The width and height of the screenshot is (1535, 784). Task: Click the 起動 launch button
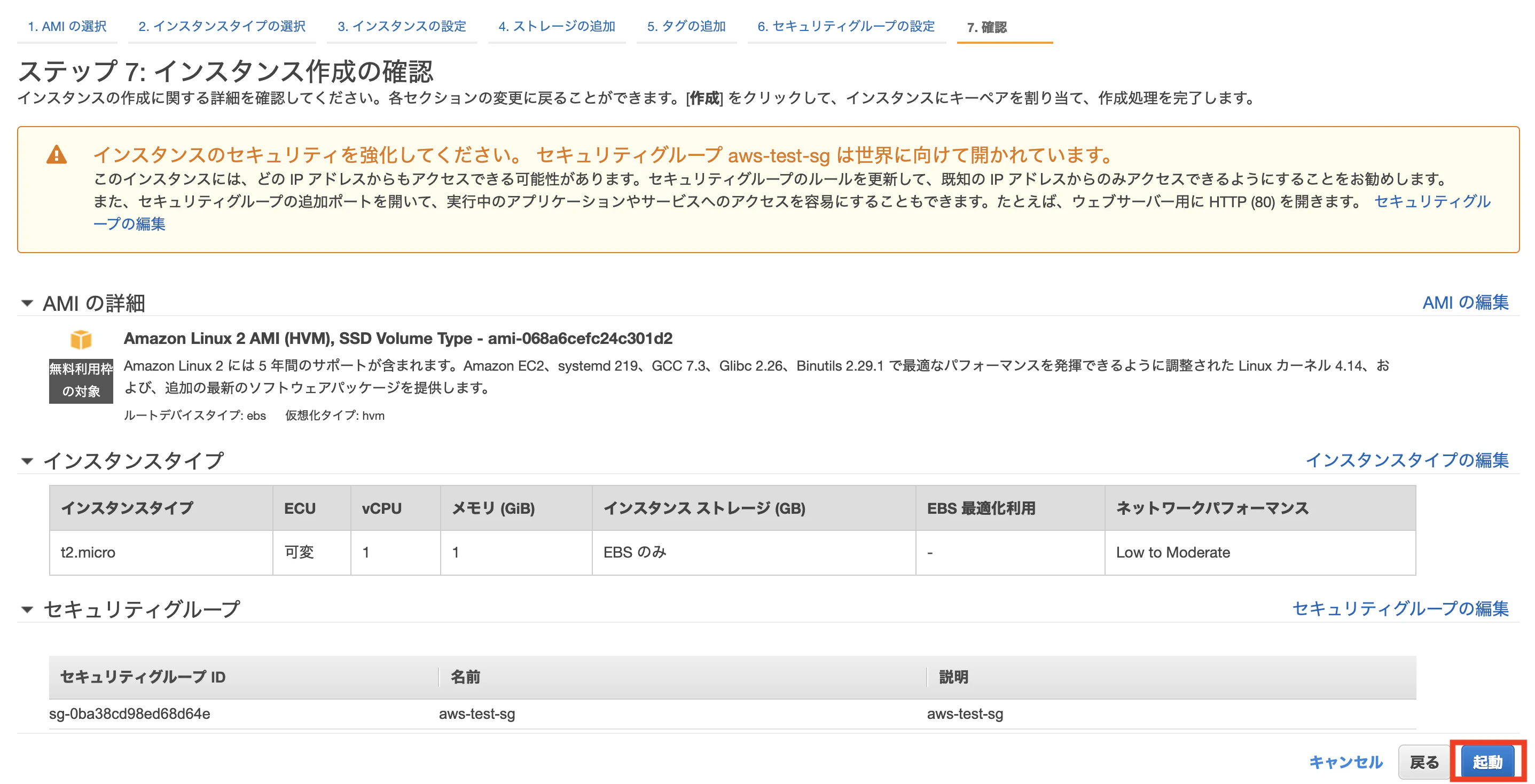(x=1488, y=762)
